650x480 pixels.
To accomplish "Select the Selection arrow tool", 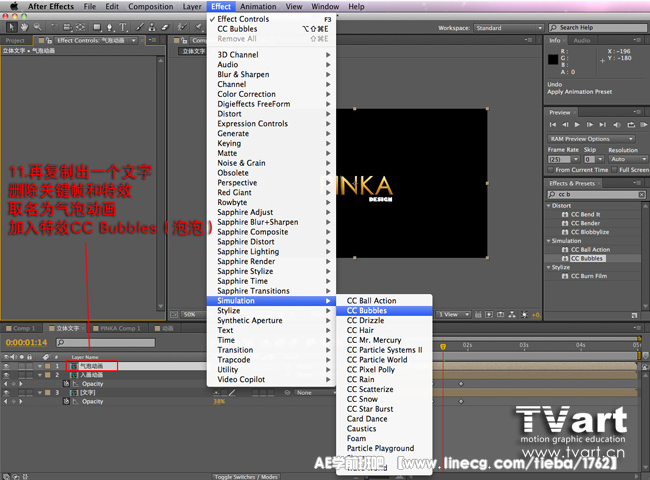I will click(11, 27).
